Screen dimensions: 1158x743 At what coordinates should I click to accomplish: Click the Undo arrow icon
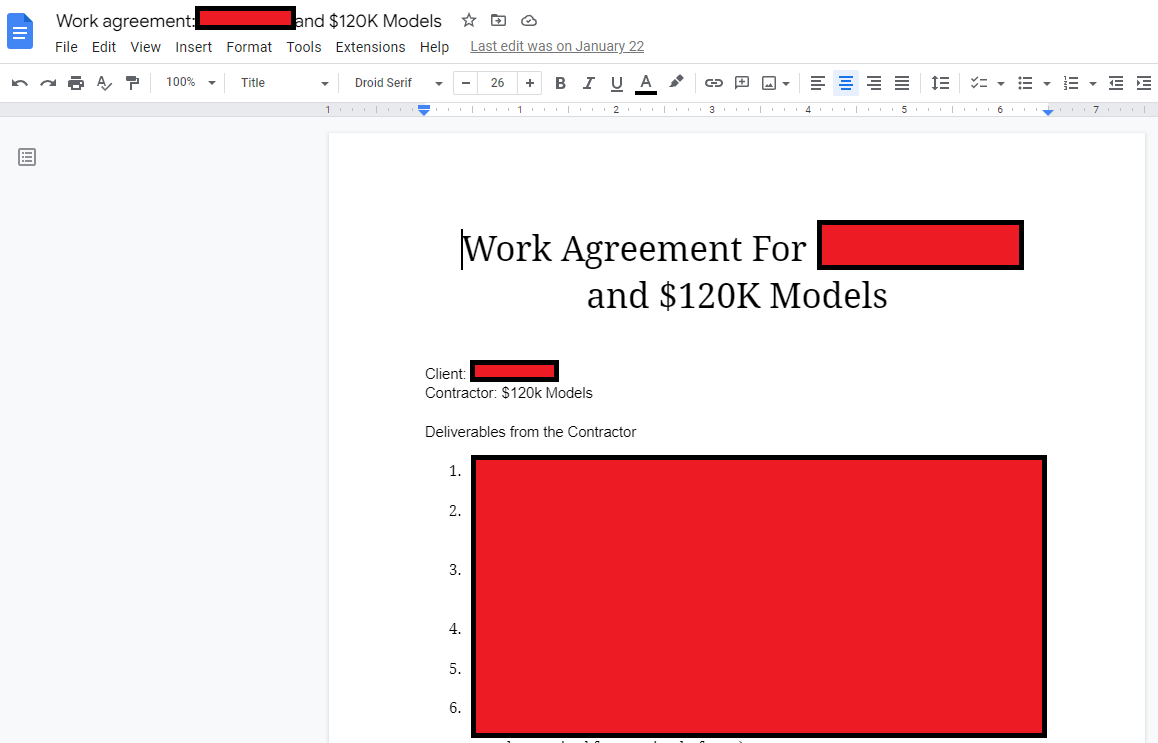point(20,83)
